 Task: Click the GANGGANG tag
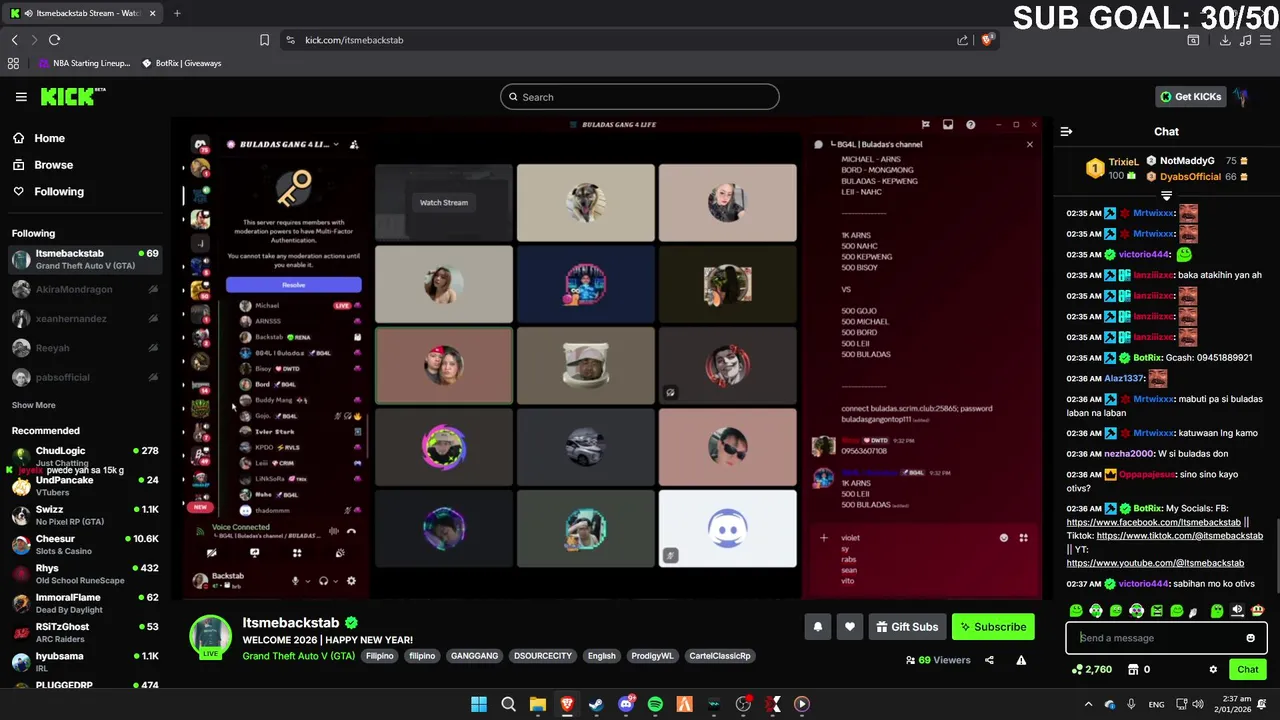tap(474, 656)
